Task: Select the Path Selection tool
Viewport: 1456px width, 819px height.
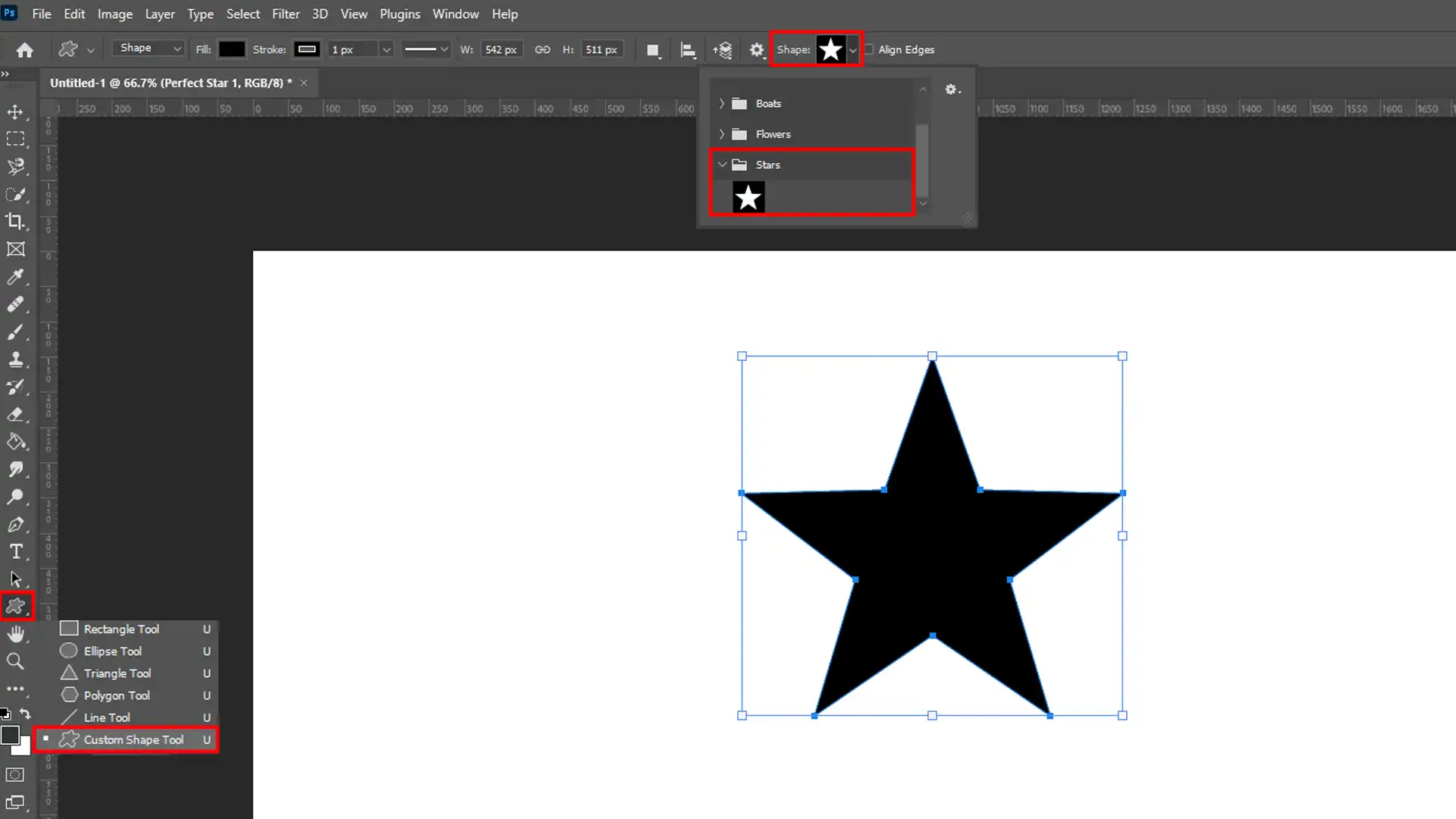Action: 15,579
